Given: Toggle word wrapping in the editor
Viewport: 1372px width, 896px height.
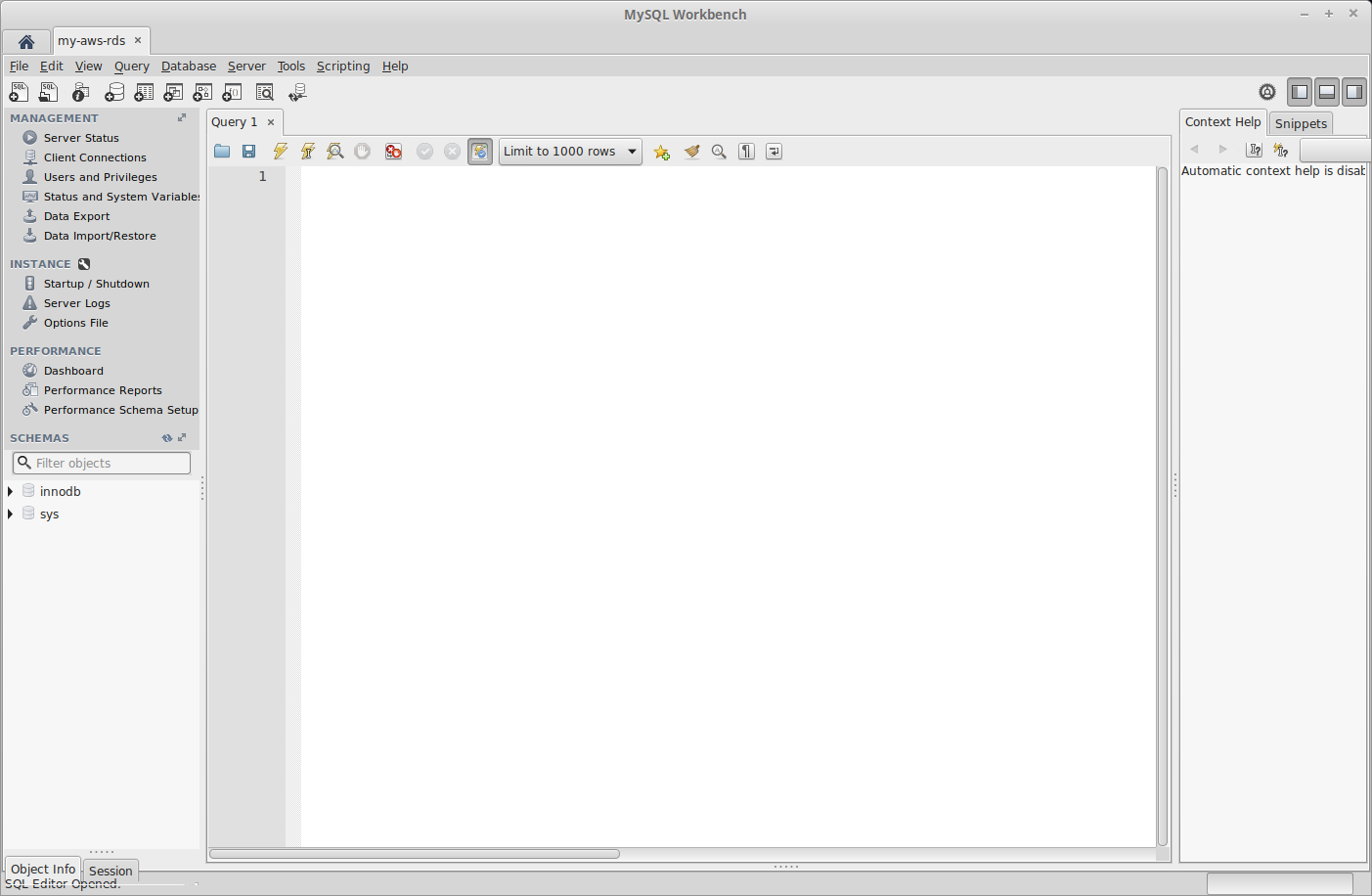Looking at the screenshot, I should [x=774, y=152].
